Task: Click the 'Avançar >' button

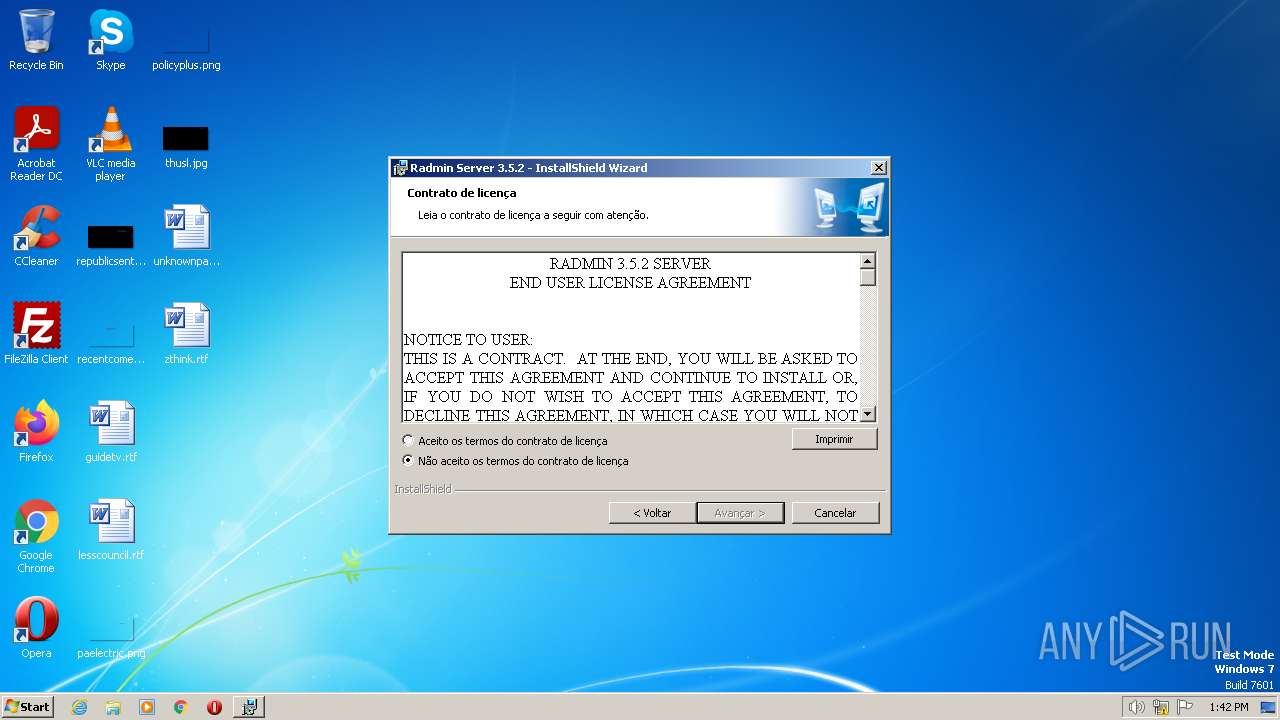Action: click(740, 513)
